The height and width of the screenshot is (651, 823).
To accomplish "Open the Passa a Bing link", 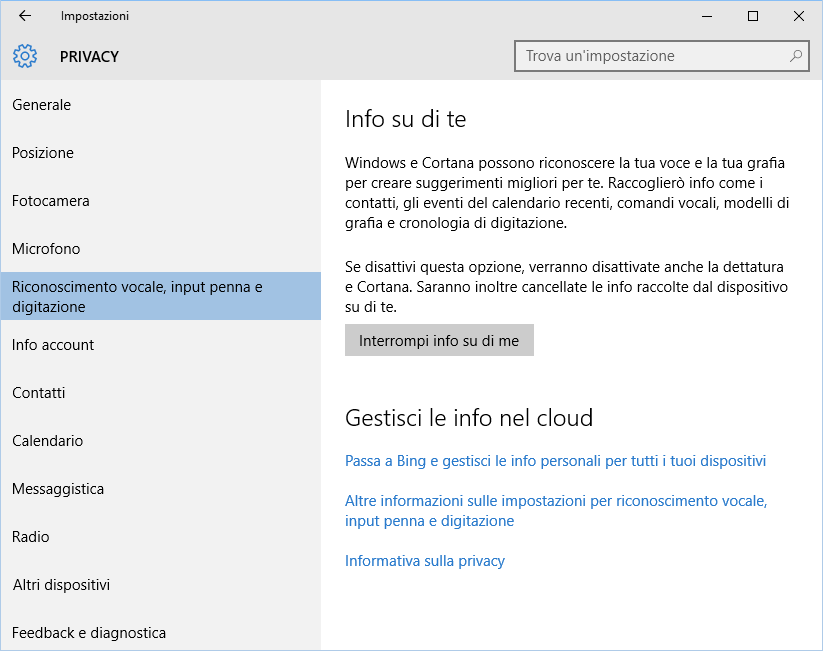I will 555,461.
